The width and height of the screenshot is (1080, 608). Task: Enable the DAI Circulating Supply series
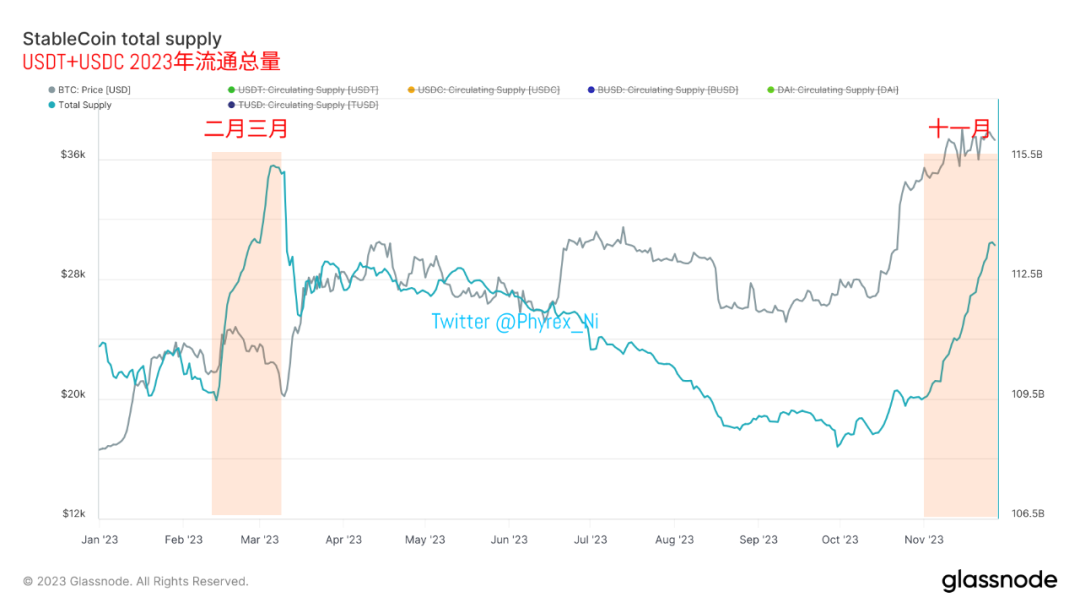click(833, 90)
